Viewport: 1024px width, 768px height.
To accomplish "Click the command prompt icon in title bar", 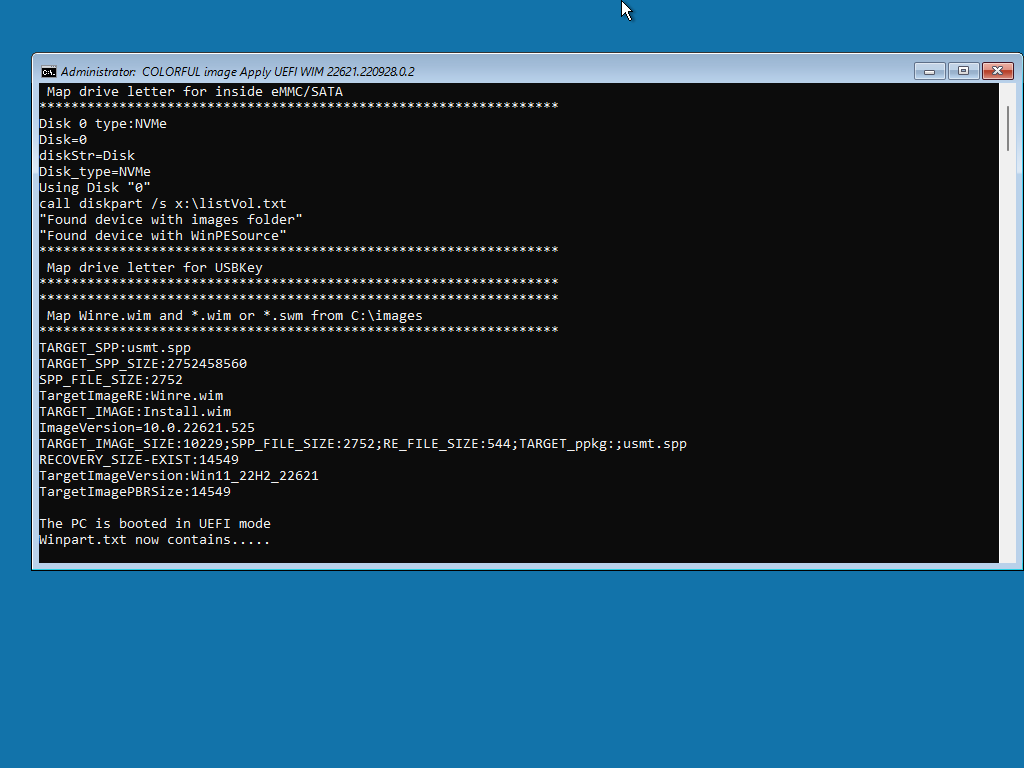I will click(x=49, y=72).
